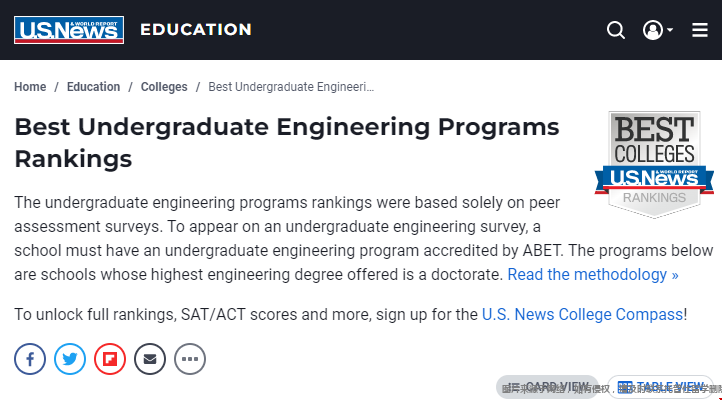Image resolution: width=722 pixels, height=400 pixels.
Task: Open the user account profile icon
Action: pyautogui.click(x=653, y=30)
